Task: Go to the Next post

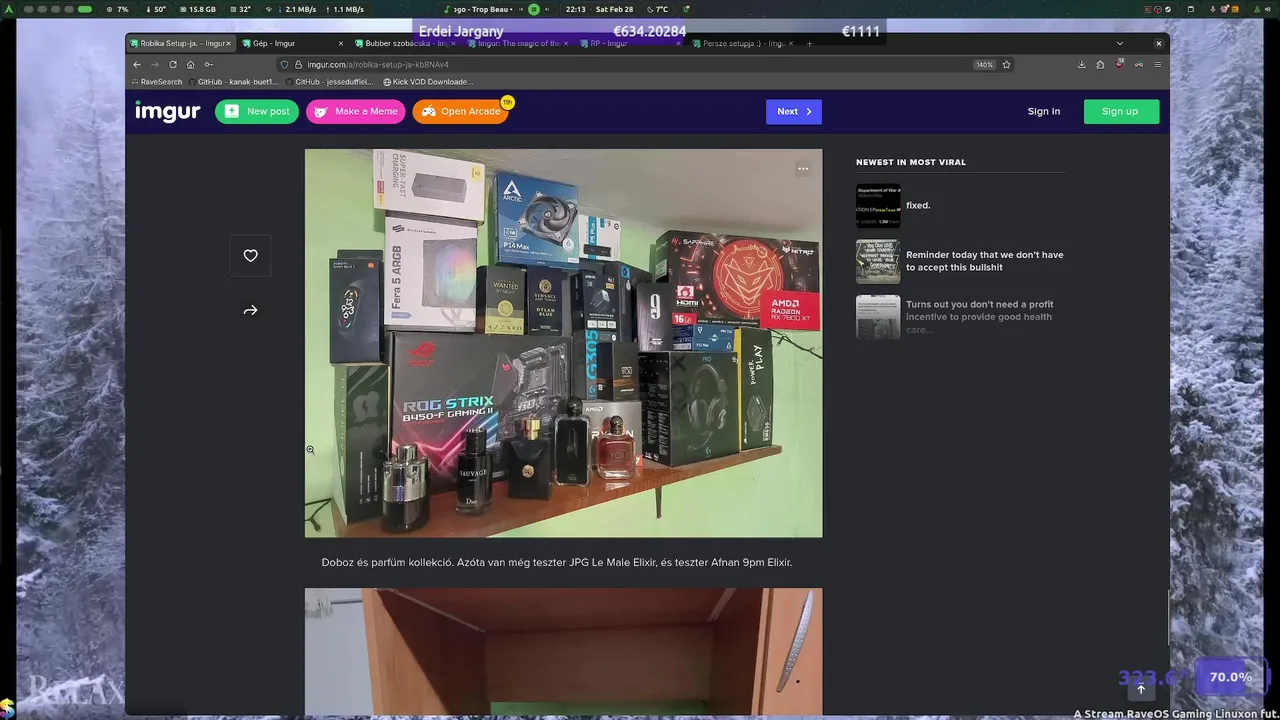Action: (794, 111)
